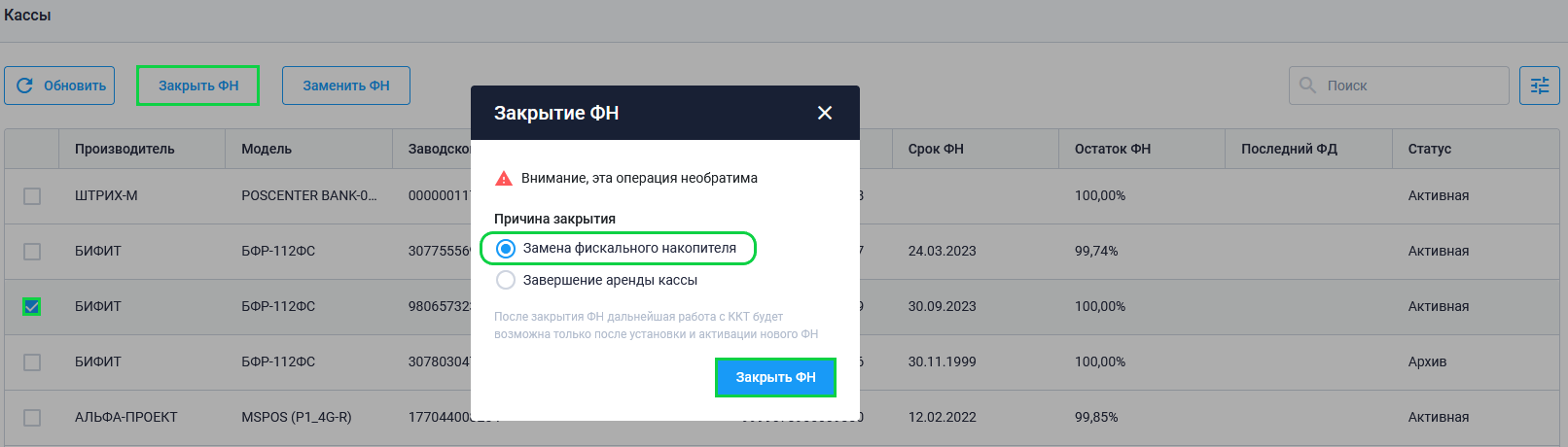Sort by the Статус column header

pos(1429,149)
